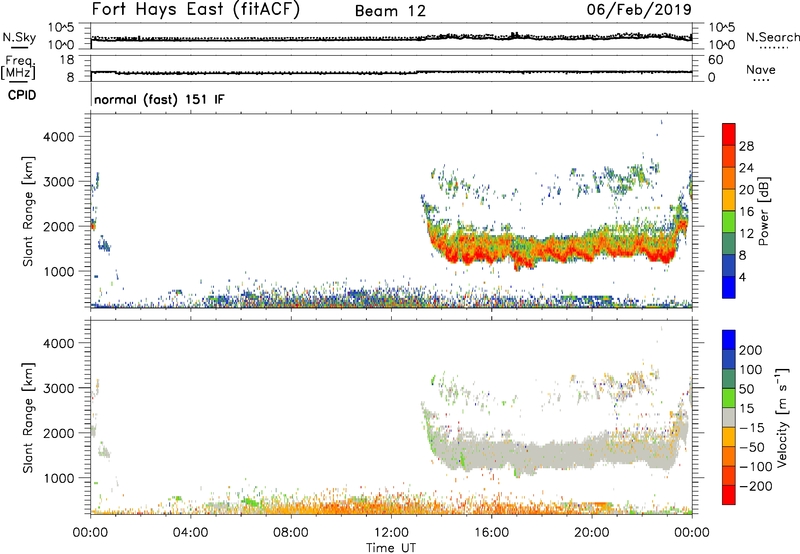This screenshot has height=554, width=800.
Task: Click 'Slant Range [km]' label of the velocity panel
Action: pos(28,417)
